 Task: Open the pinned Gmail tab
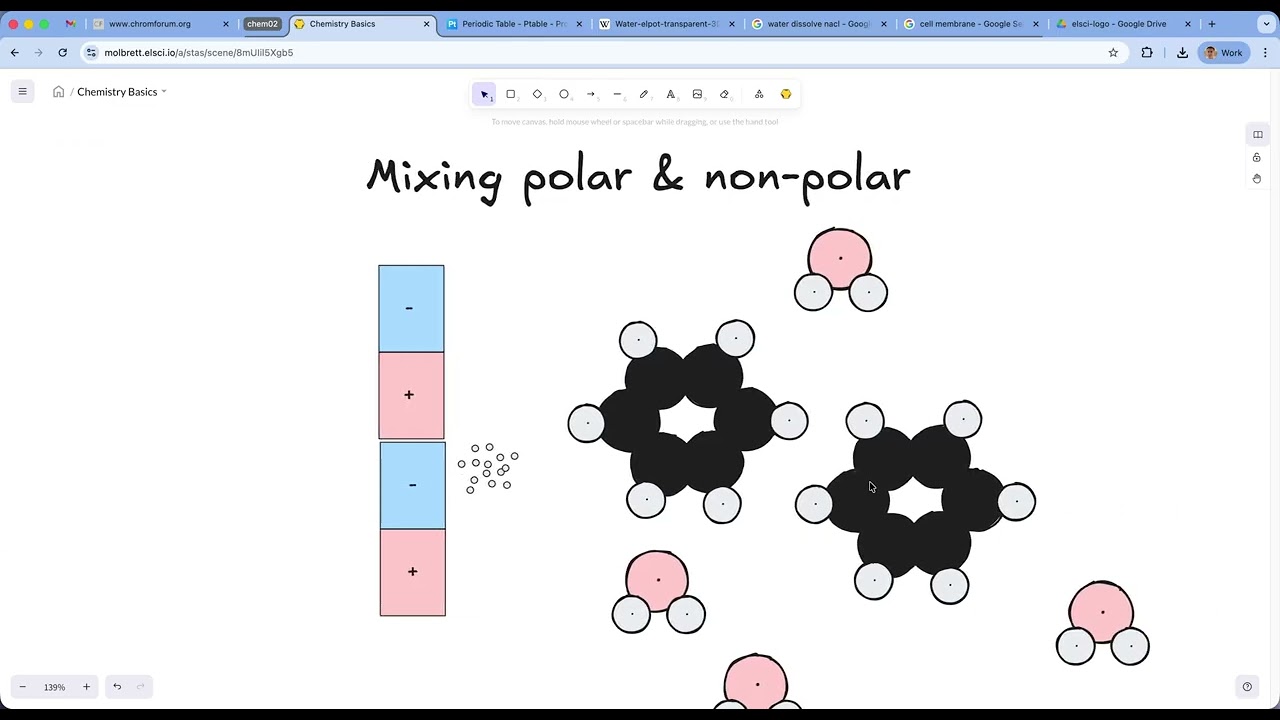(x=70, y=24)
